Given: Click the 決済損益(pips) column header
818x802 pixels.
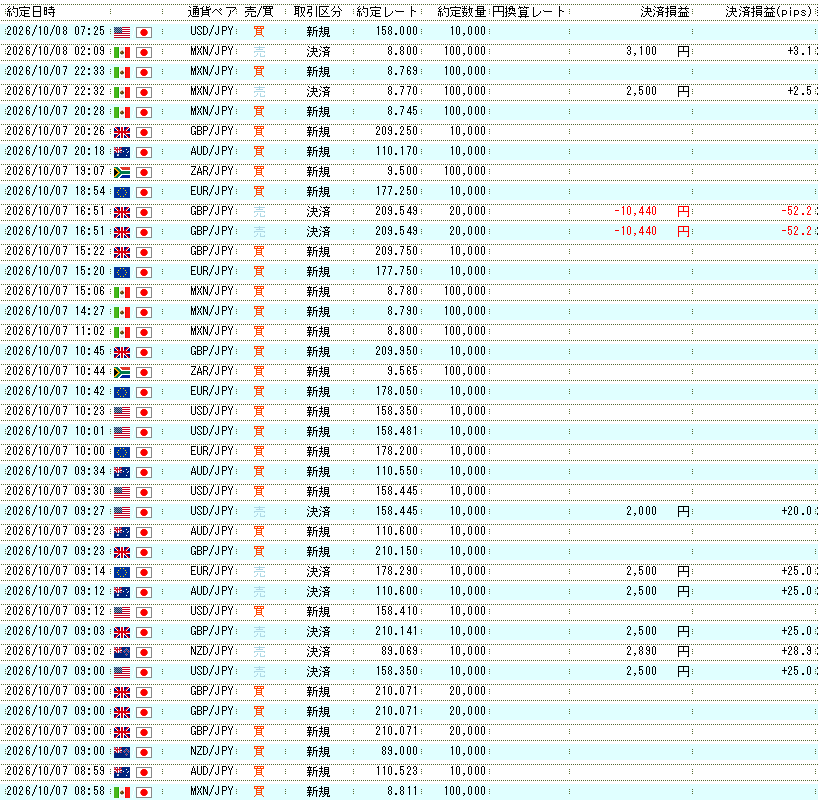Looking at the screenshot, I should [768, 11].
